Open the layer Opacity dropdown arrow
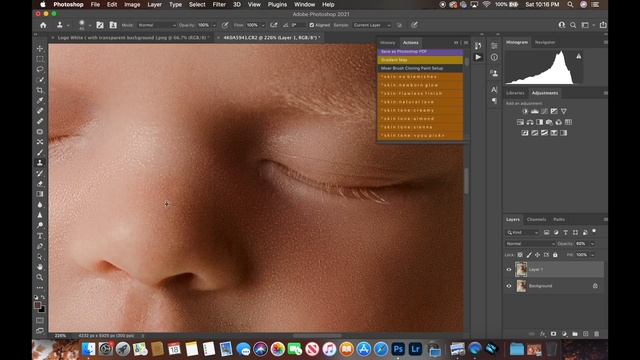This screenshot has width=640, height=360. coord(592,244)
